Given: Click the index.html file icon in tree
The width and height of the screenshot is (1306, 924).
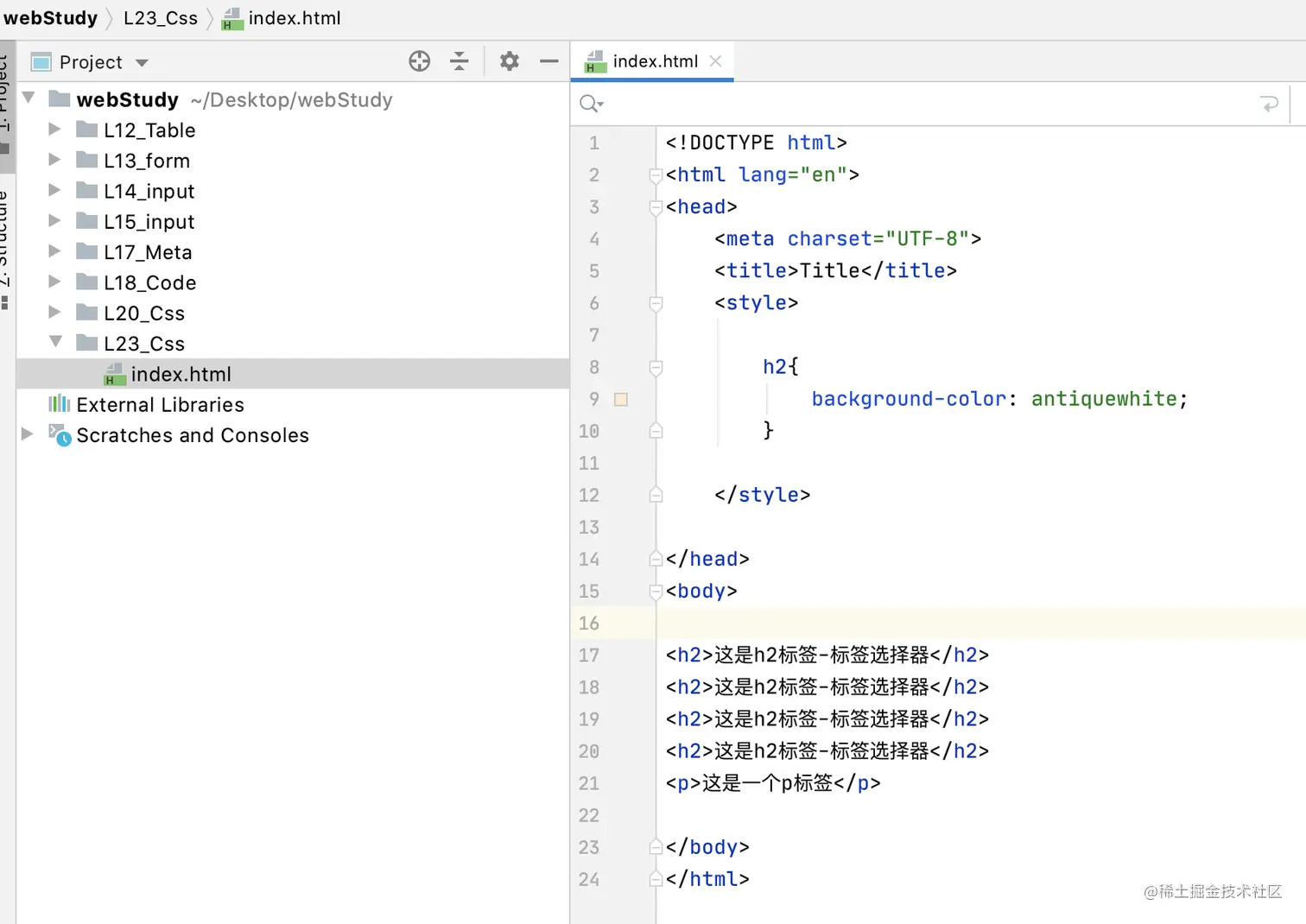Looking at the screenshot, I should coord(114,374).
